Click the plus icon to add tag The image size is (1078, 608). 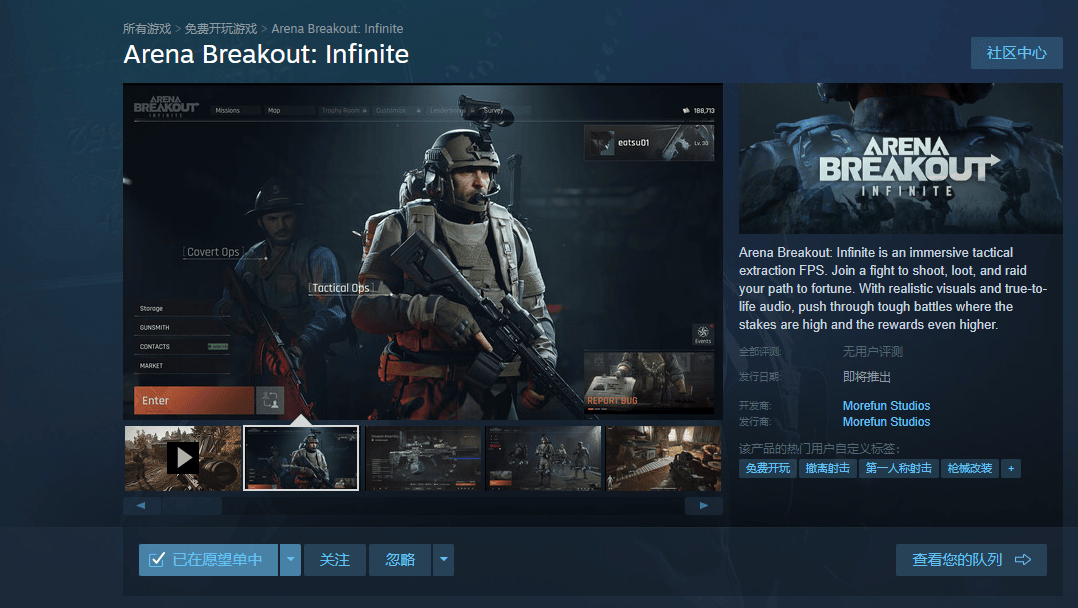tap(1011, 468)
